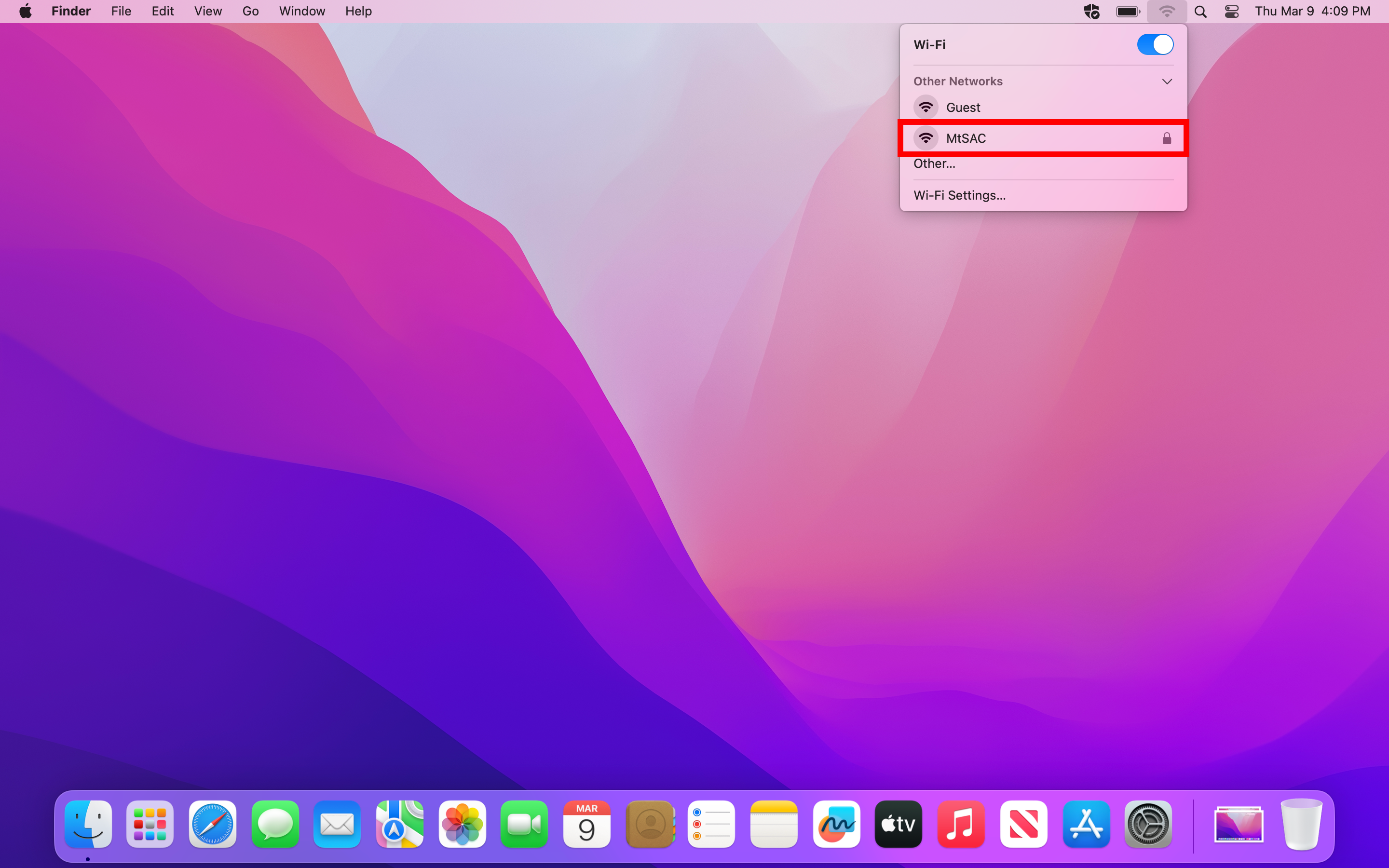
Task: Click Finder in menu bar
Action: (69, 11)
